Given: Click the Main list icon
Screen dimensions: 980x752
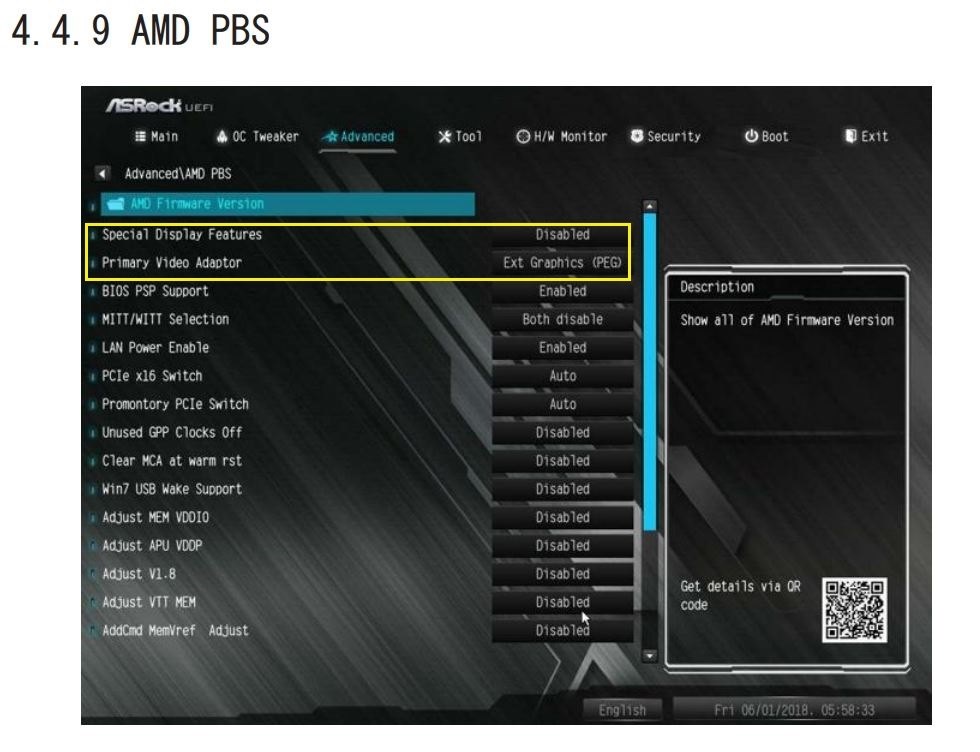Looking at the screenshot, I should coord(141,136).
